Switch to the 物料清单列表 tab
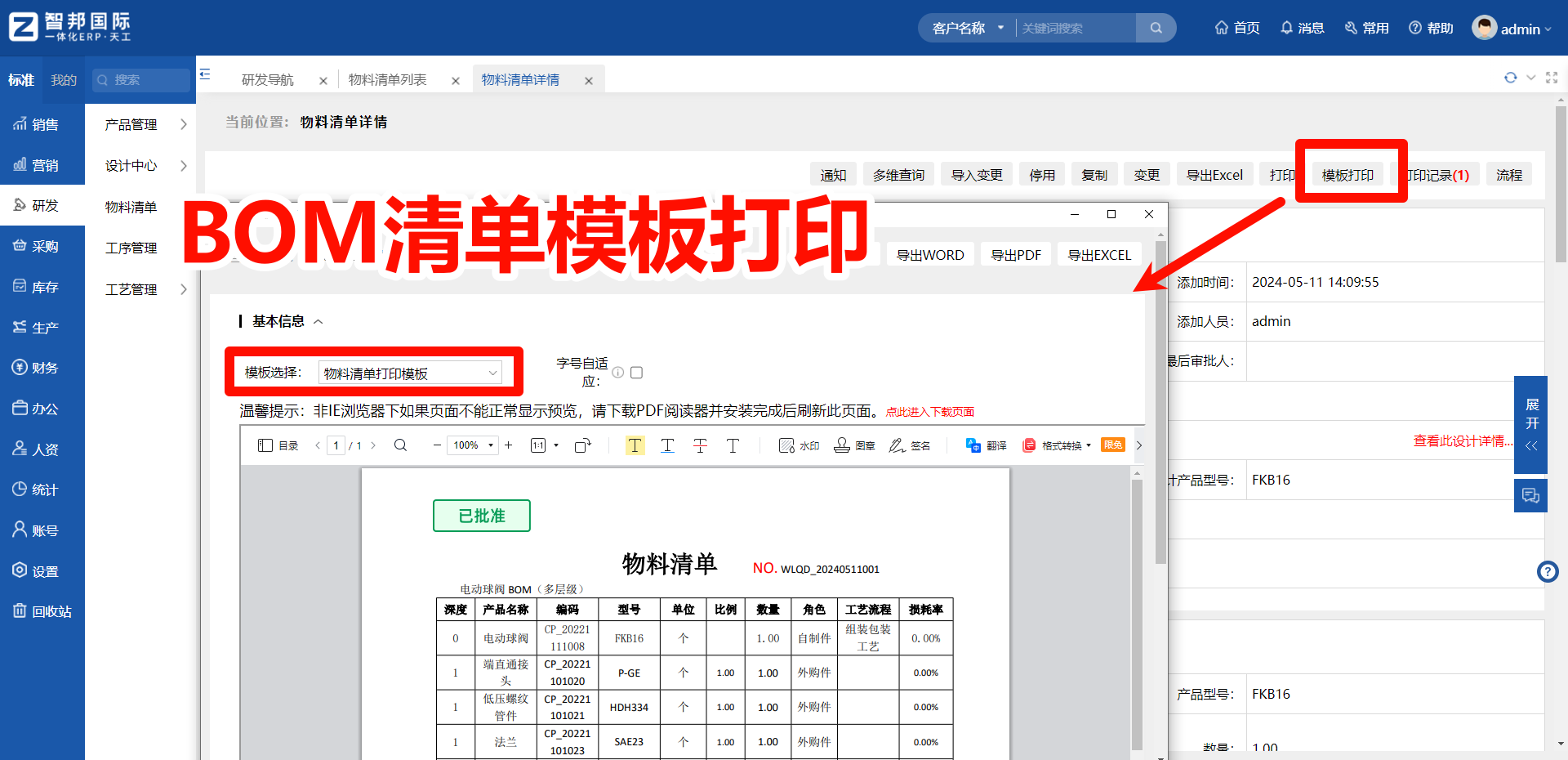 [x=388, y=80]
